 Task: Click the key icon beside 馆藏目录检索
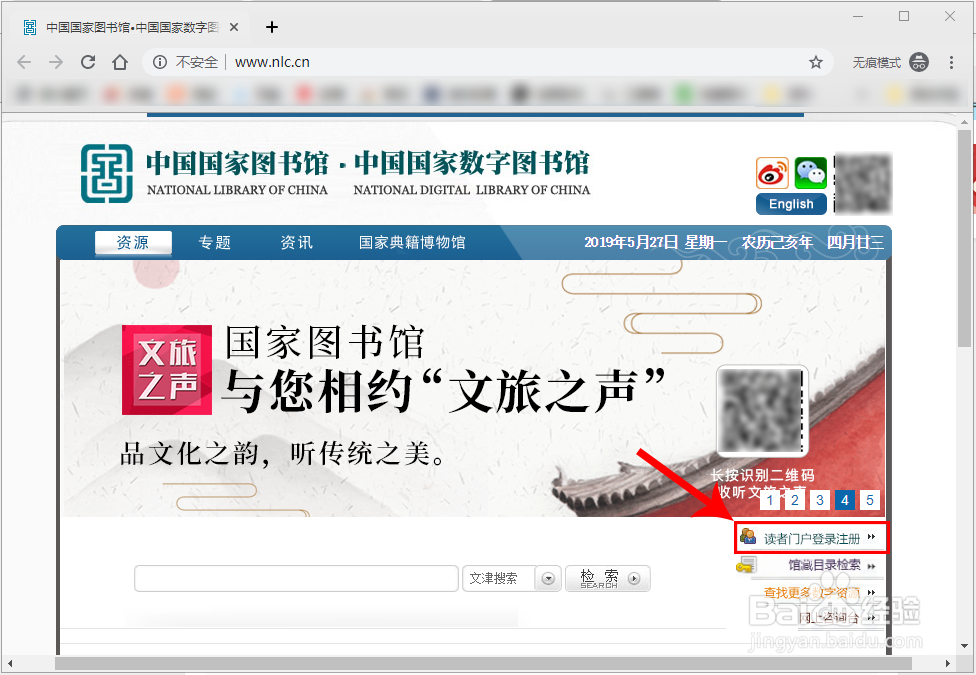[746, 565]
